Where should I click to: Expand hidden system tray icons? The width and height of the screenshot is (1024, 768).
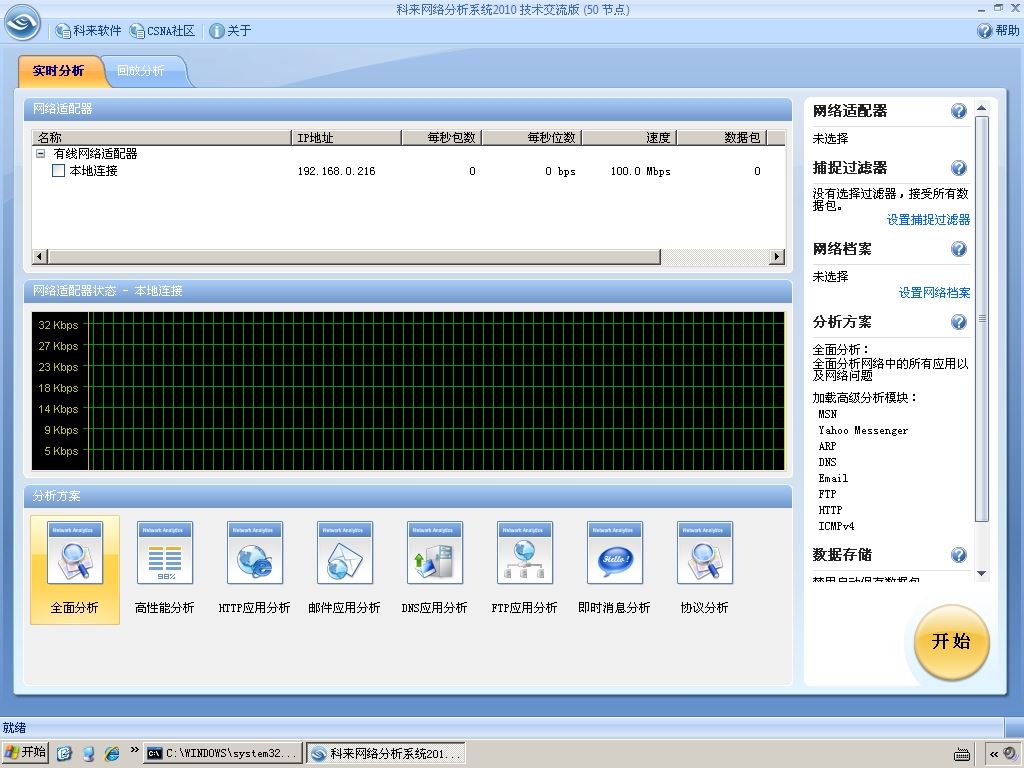tap(993, 754)
